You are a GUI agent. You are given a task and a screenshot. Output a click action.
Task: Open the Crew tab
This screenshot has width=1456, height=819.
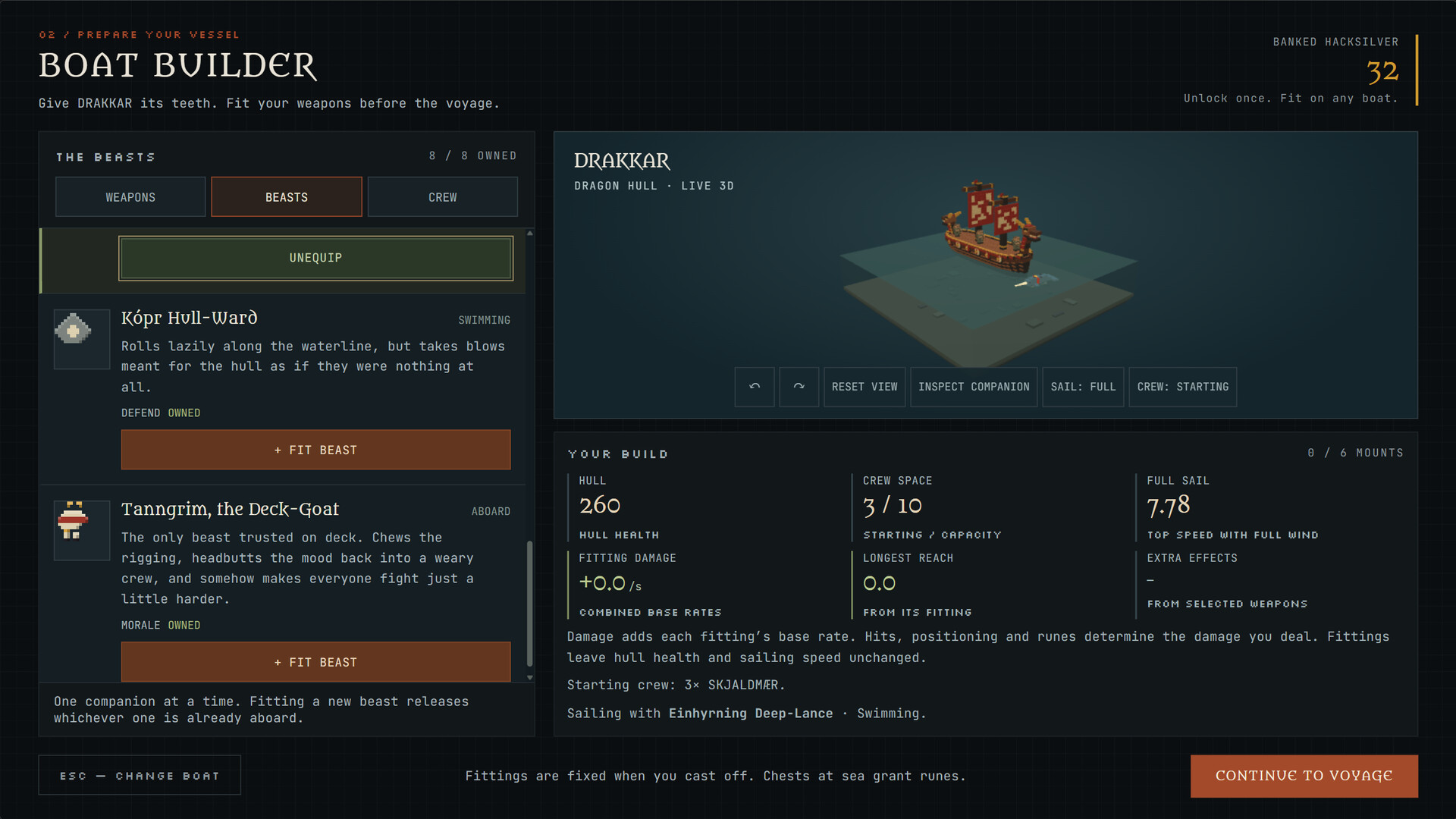[443, 197]
